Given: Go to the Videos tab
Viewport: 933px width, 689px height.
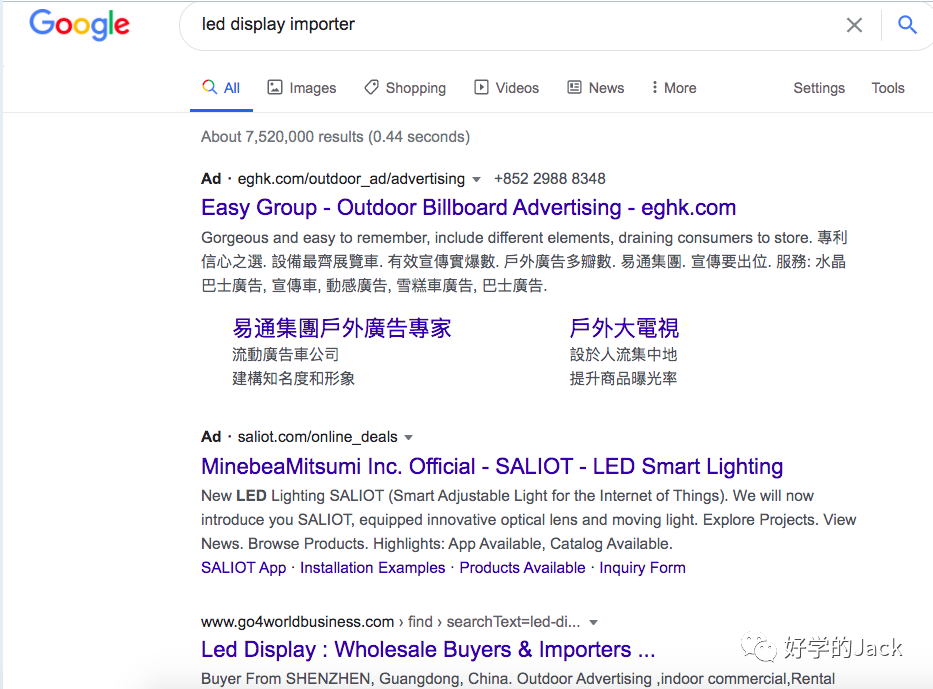Looking at the screenshot, I should click(x=506, y=88).
